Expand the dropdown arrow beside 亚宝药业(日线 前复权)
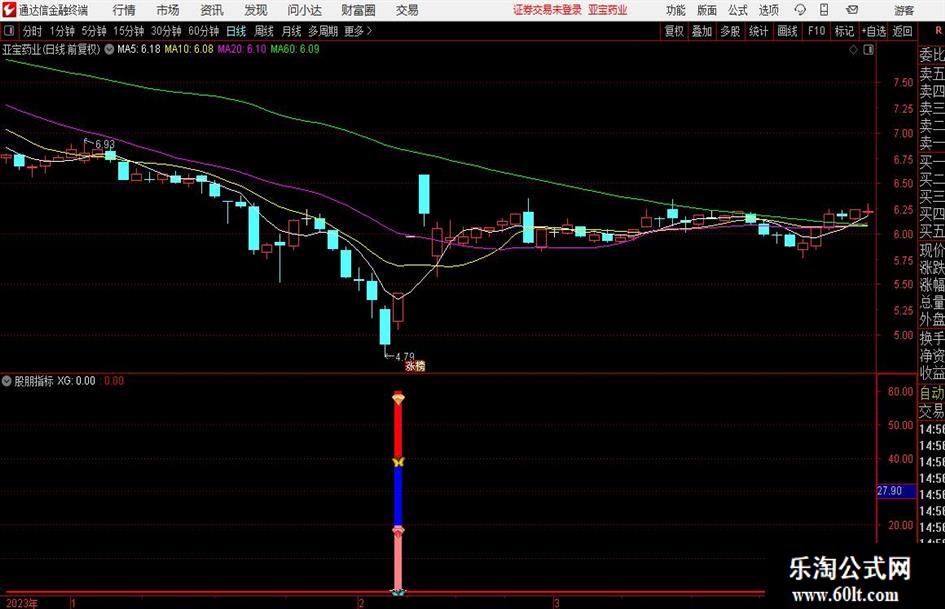Image resolution: width=945 pixels, height=609 pixels. pos(109,49)
